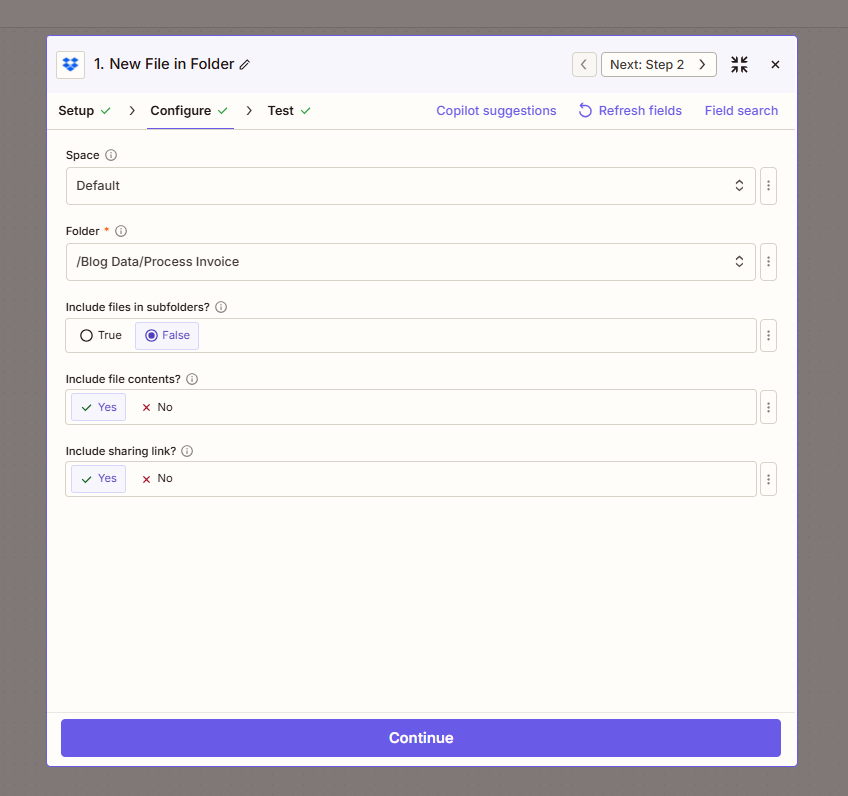Click the Refresh fields icon
Viewport: 848px width, 796px height.
[x=584, y=111]
